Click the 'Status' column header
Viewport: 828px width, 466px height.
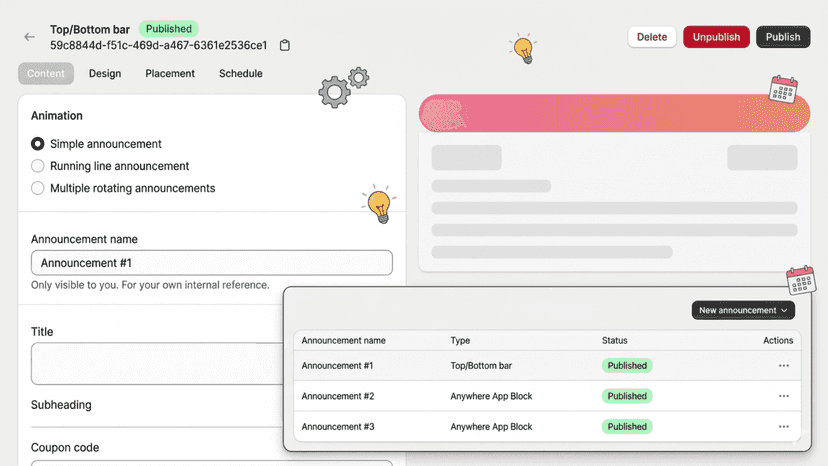[615, 341]
